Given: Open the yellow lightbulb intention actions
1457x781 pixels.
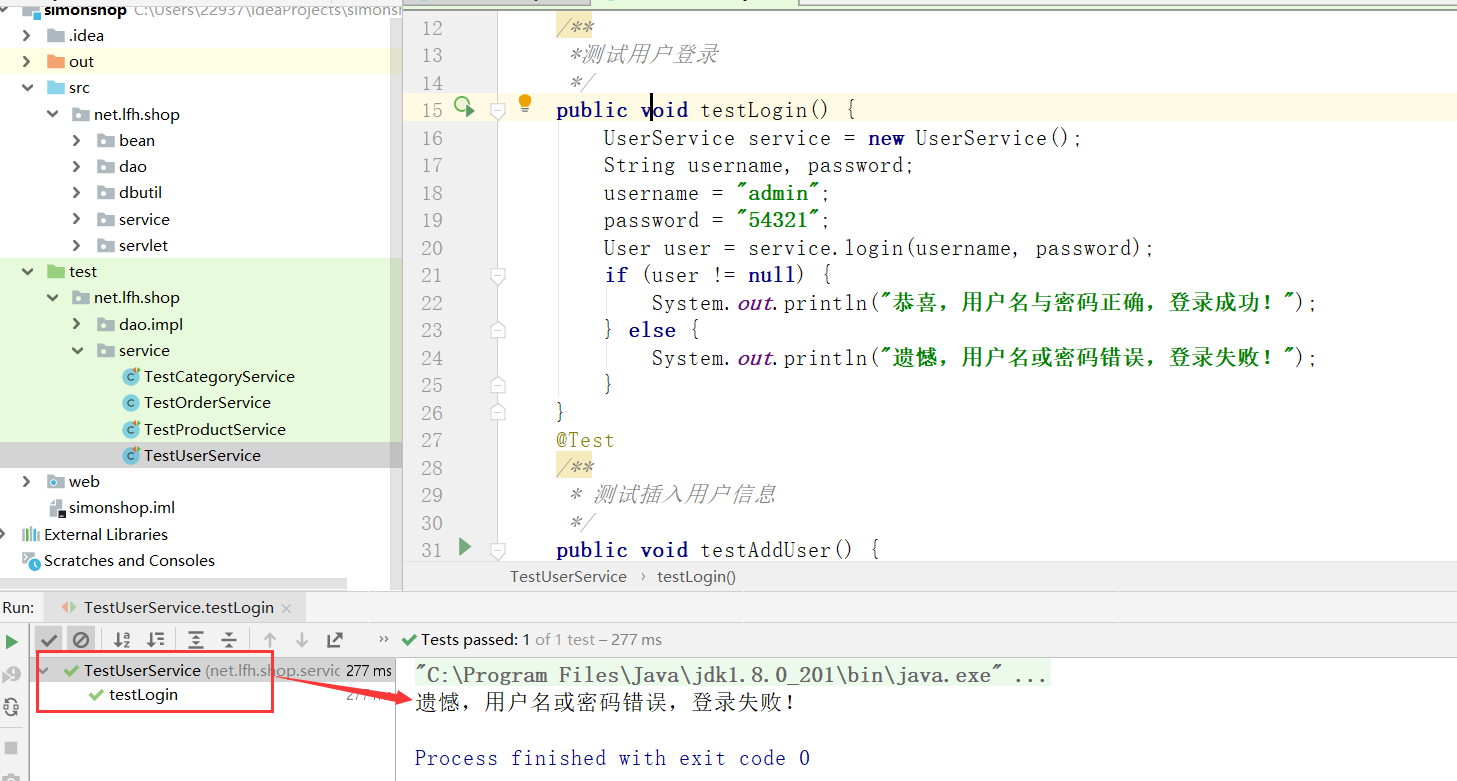Looking at the screenshot, I should (525, 104).
